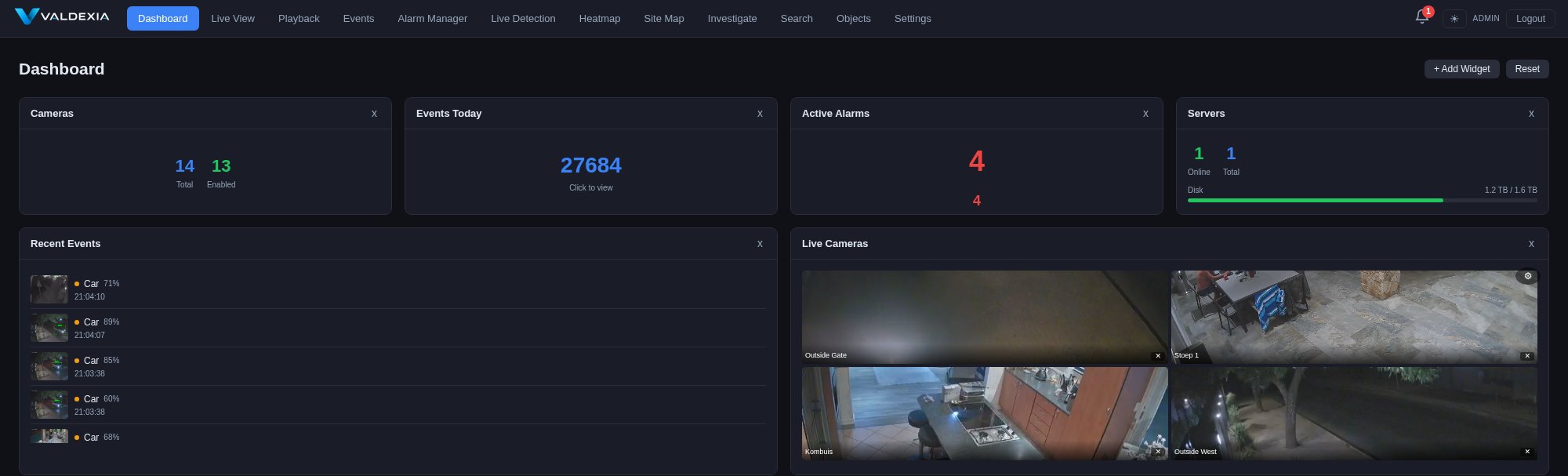Click event time 21:04:10
1568x476 pixels.
pyautogui.click(x=89, y=297)
